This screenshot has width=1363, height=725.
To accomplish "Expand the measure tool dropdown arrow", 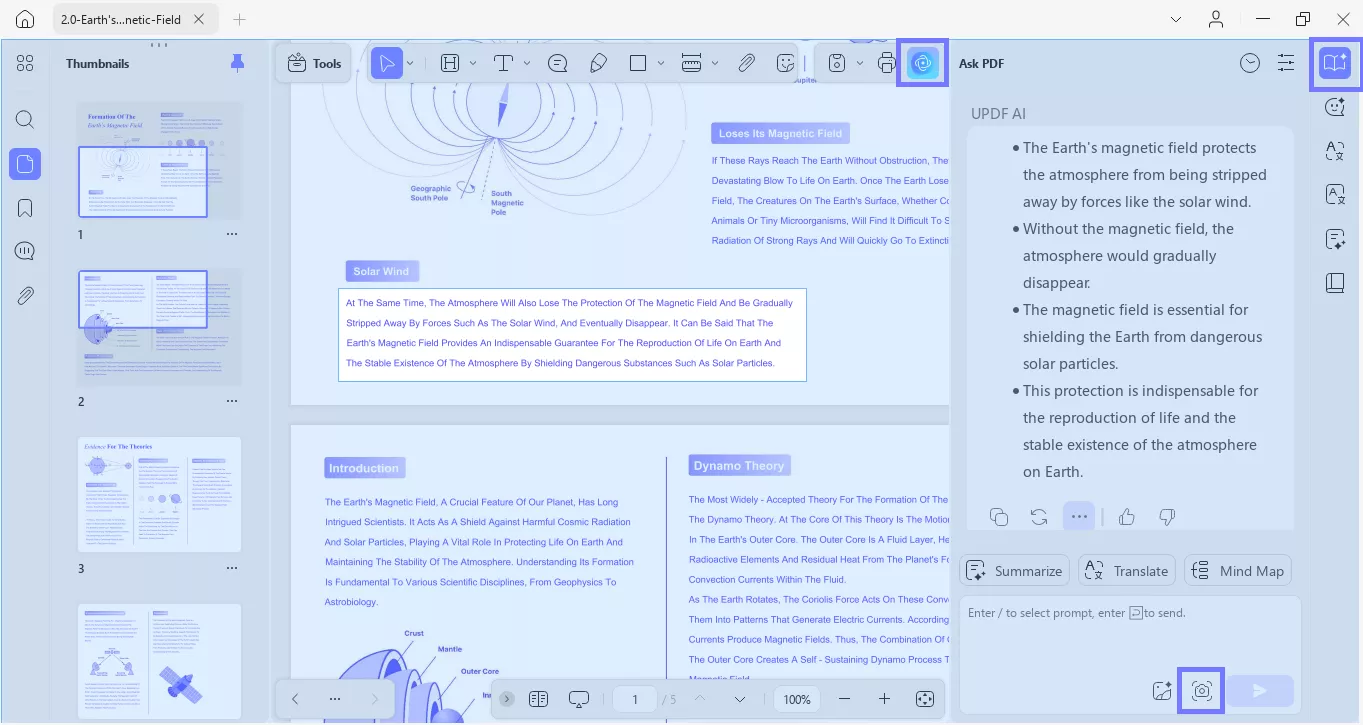I will 714,63.
